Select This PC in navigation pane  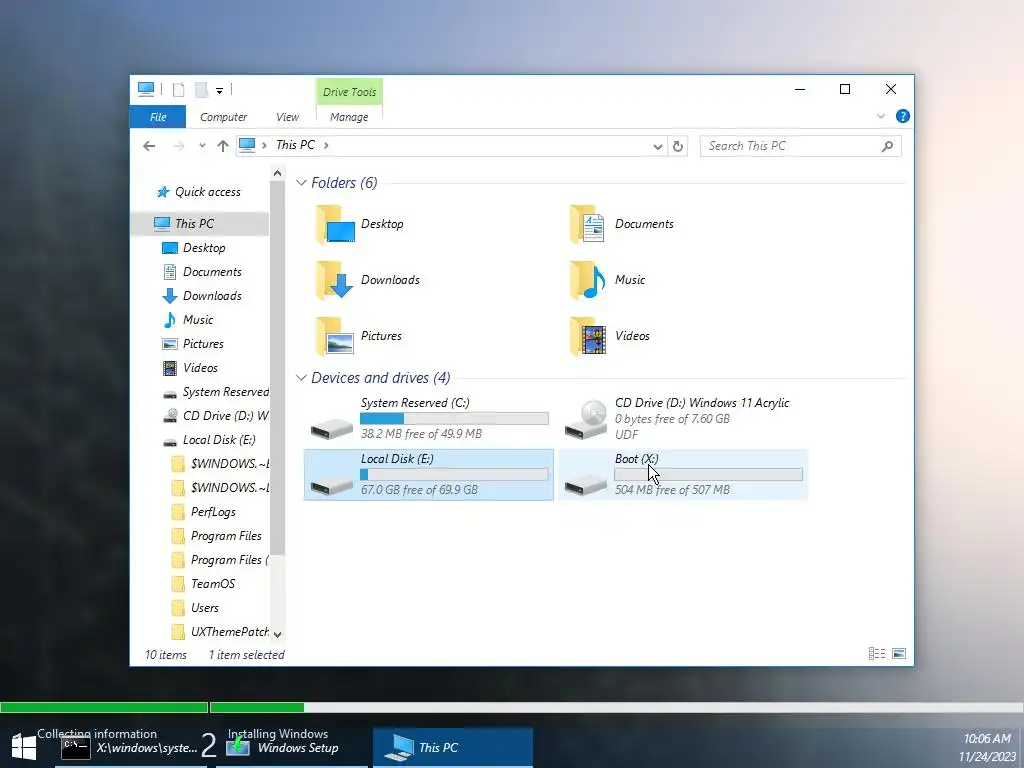[x=200, y=223]
